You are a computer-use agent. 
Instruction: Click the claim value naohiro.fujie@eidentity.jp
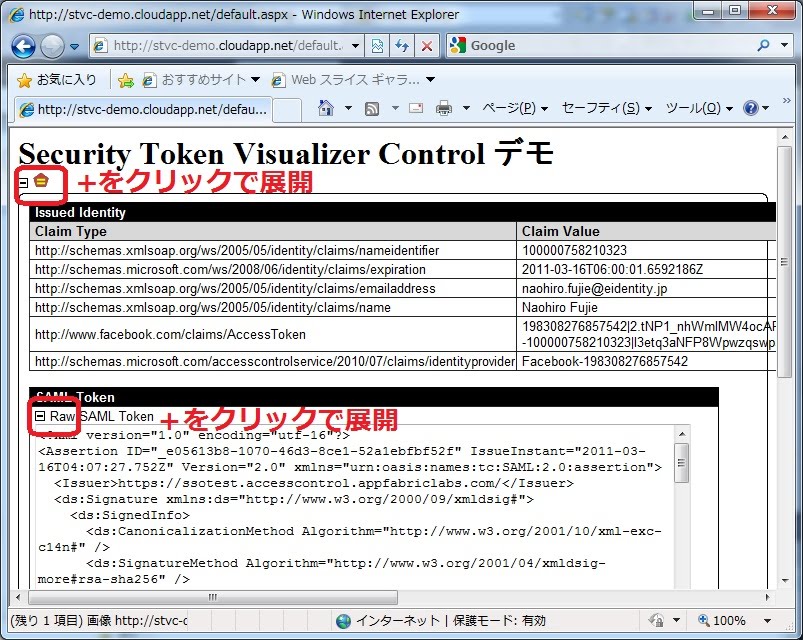click(x=594, y=288)
